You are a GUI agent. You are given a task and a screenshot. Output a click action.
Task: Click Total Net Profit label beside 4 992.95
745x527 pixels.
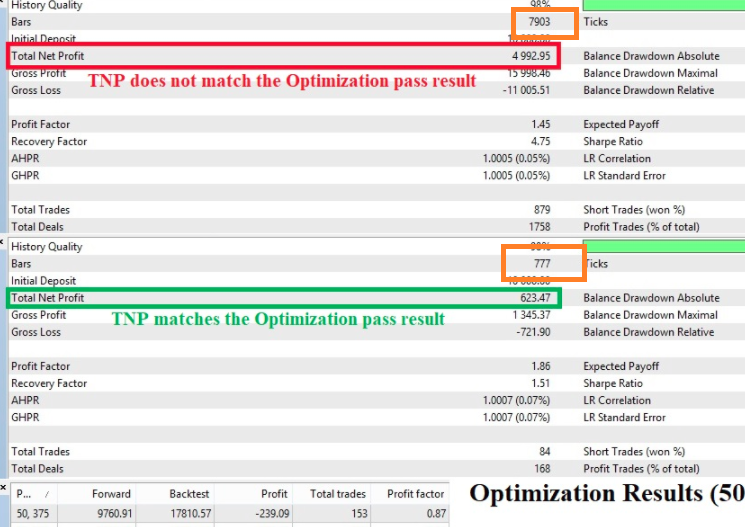pyautogui.click(x=48, y=56)
